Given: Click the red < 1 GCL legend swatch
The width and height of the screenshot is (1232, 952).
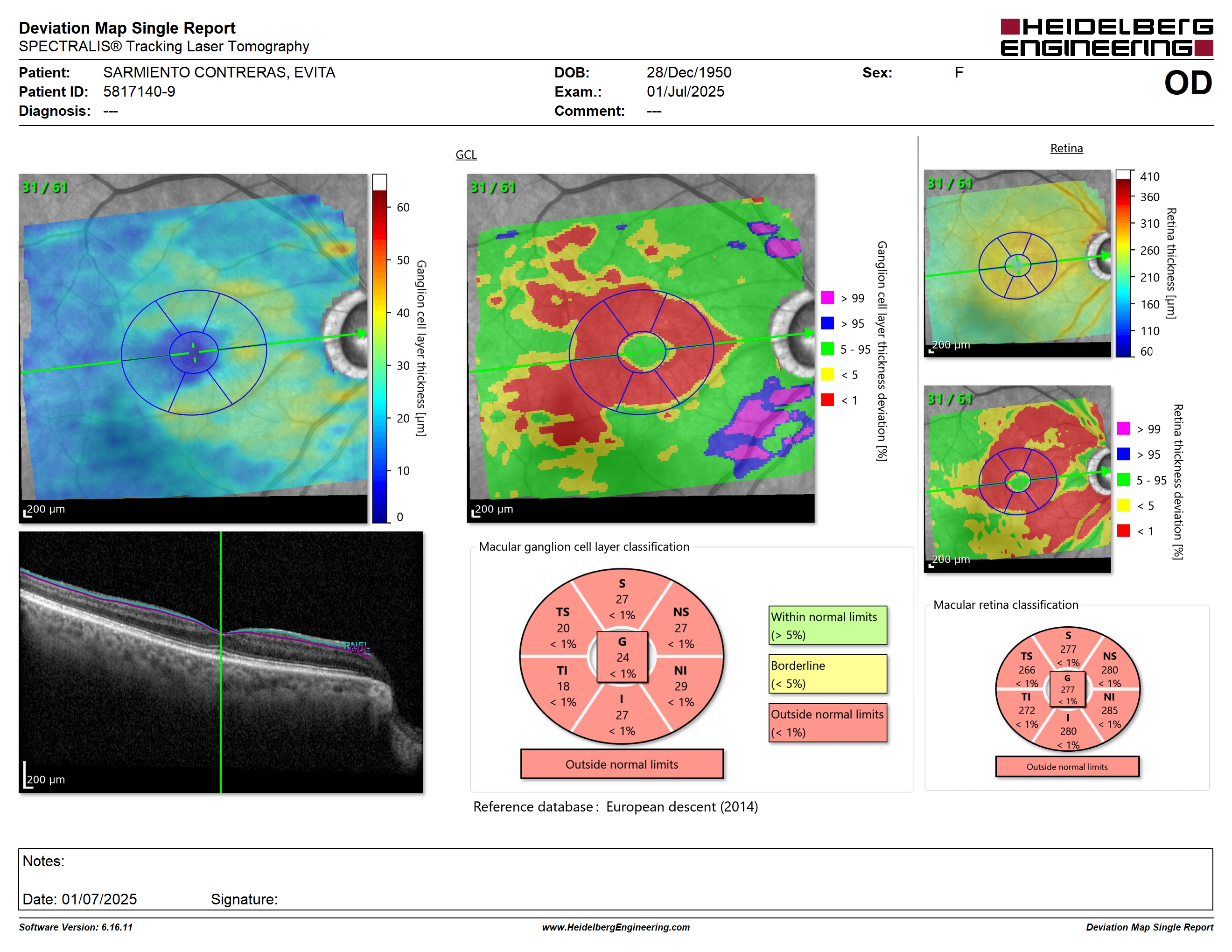Looking at the screenshot, I should click(827, 399).
